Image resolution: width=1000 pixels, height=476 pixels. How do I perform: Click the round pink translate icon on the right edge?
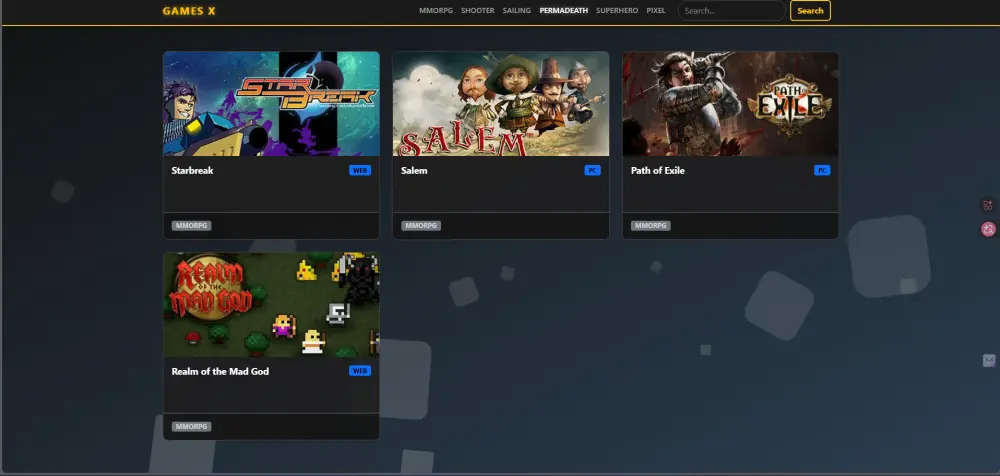[988, 230]
